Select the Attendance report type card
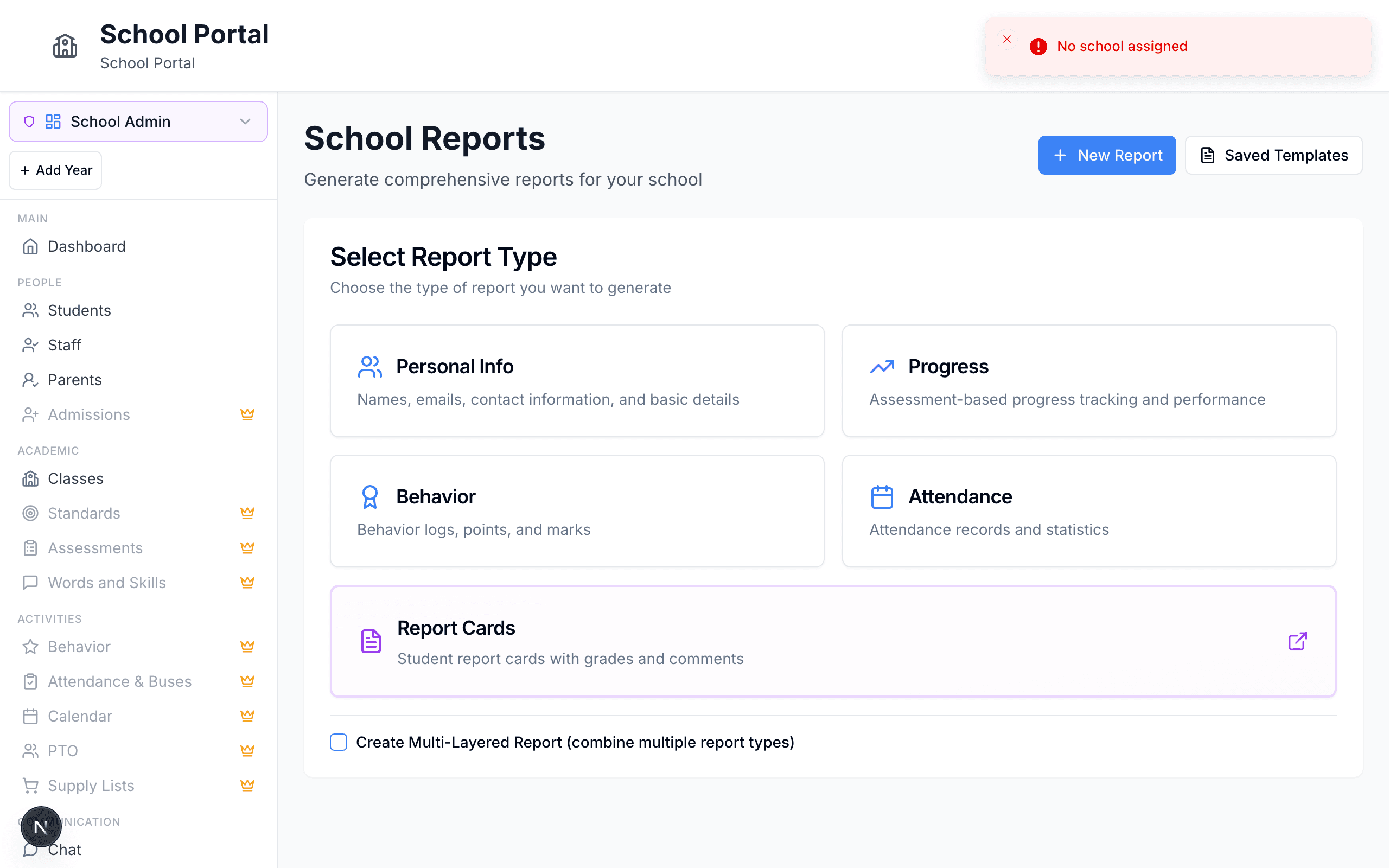Image resolution: width=1389 pixels, height=868 pixels. (x=1089, y=511)
